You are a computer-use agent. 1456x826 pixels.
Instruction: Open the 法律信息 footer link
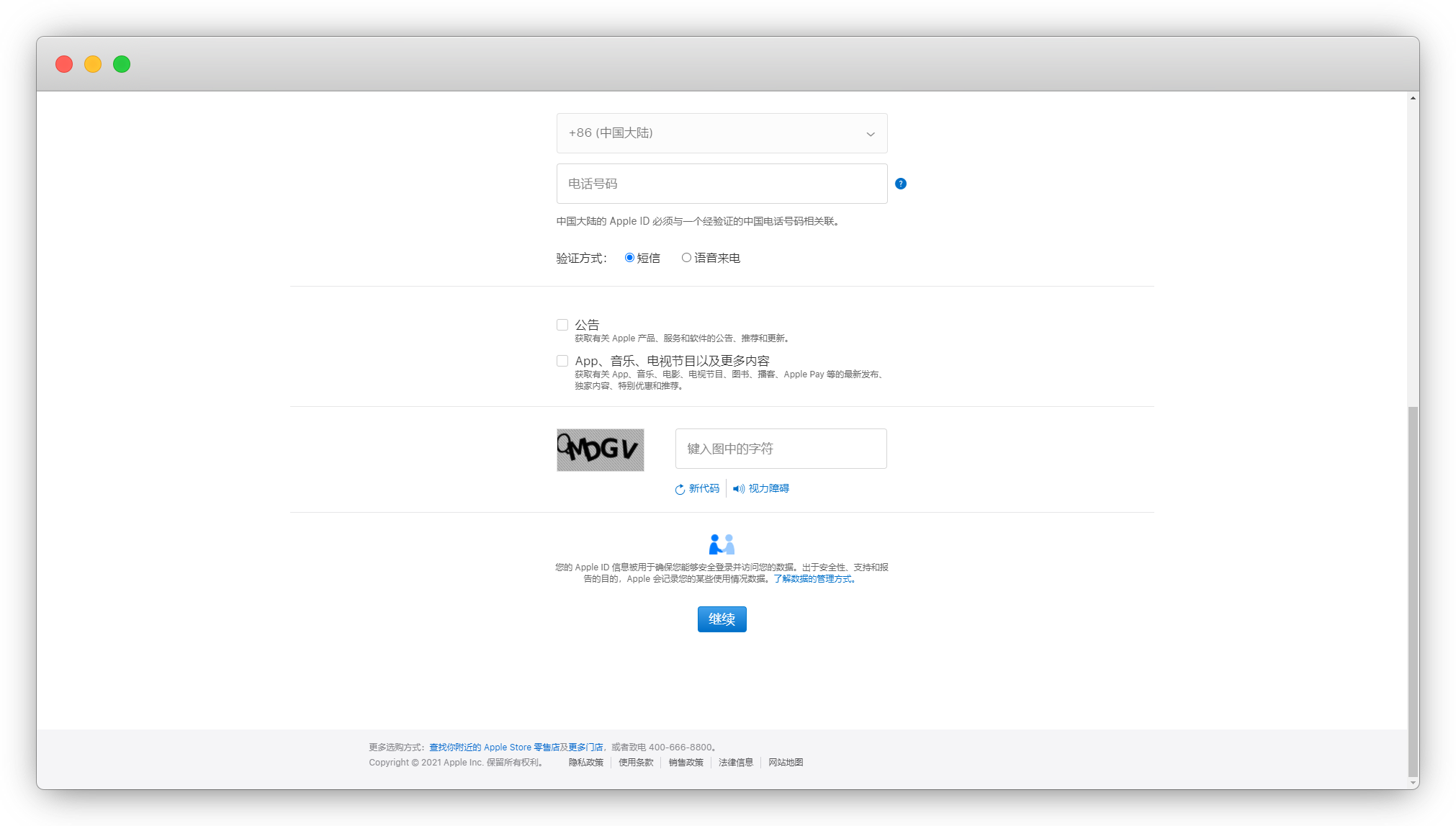(x=735, y=763)
